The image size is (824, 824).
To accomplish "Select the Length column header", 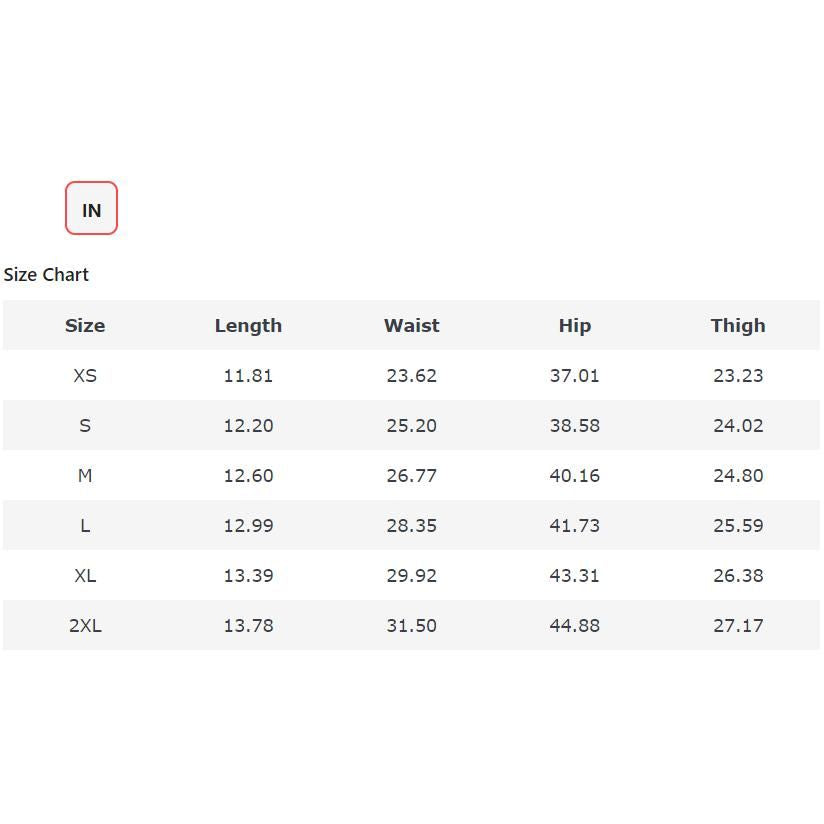I will [x=248, y=326].
